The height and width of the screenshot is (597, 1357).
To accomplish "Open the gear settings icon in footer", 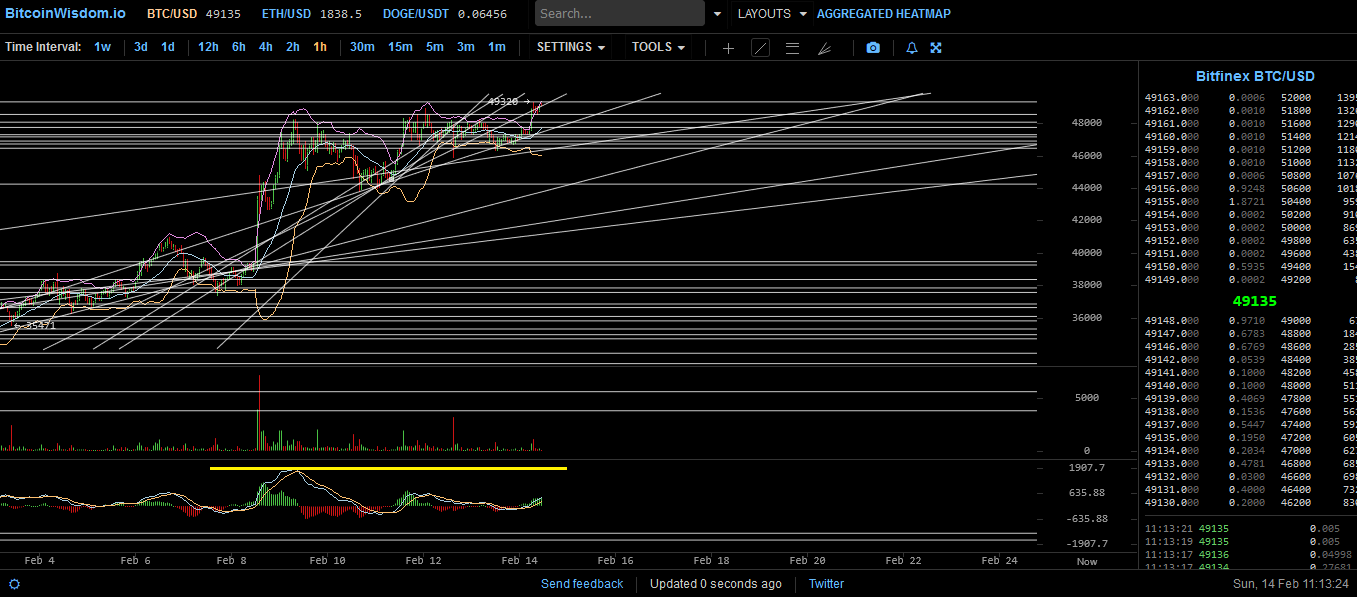I will point(14,584).
